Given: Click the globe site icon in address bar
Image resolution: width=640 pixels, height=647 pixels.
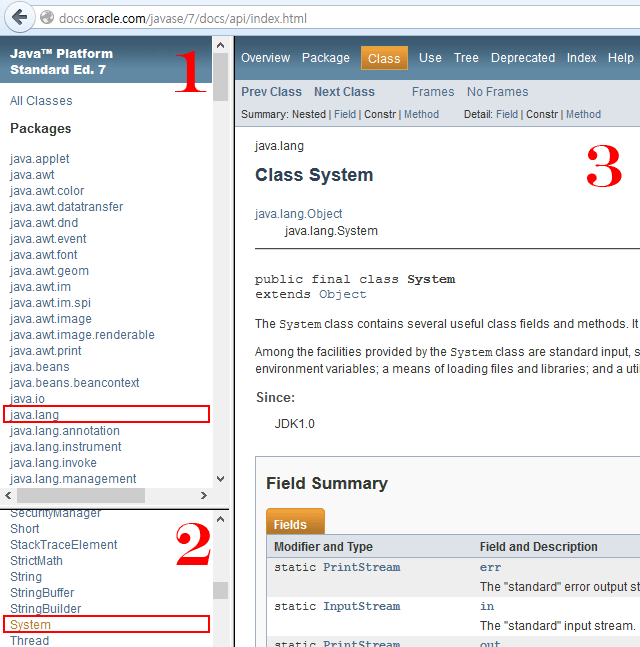Looking at the screenshot, I should [47, 18].
